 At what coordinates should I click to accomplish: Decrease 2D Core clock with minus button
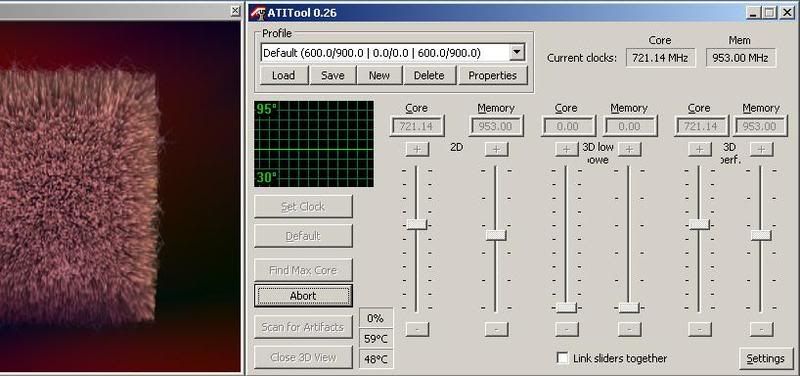point(417,330)
